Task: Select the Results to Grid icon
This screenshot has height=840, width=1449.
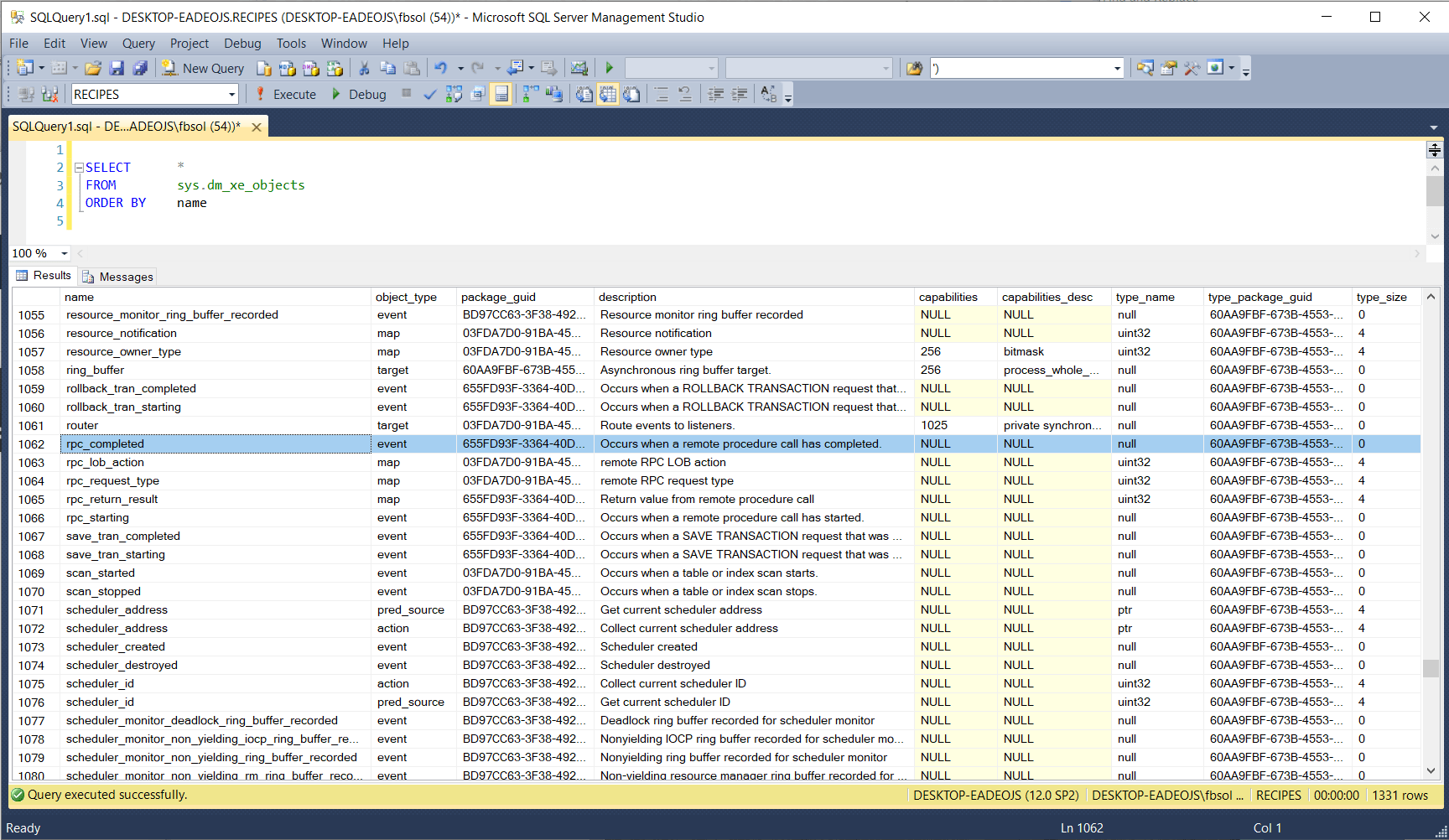Action: (x=608, y=94)
